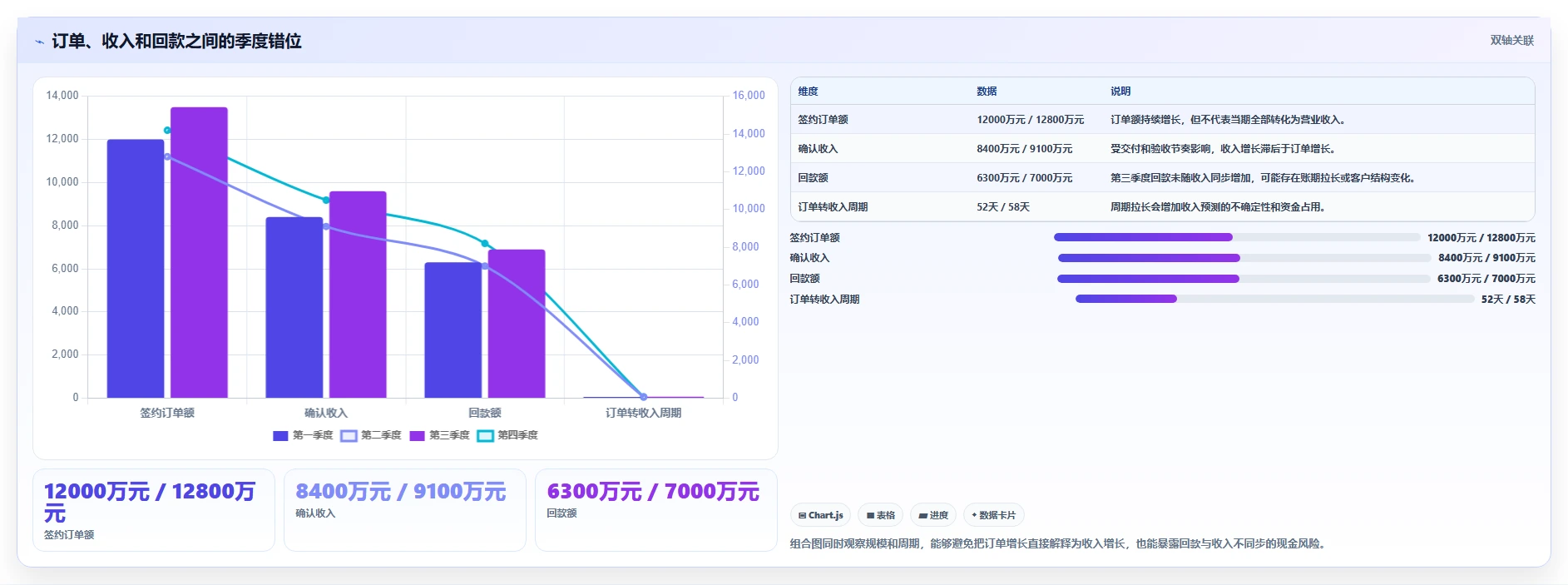Image resolution: width=1568 pixels, height=585 pixels.
Task: Click the purple bar for 签约订单额
Action: [x=199, y=252]
